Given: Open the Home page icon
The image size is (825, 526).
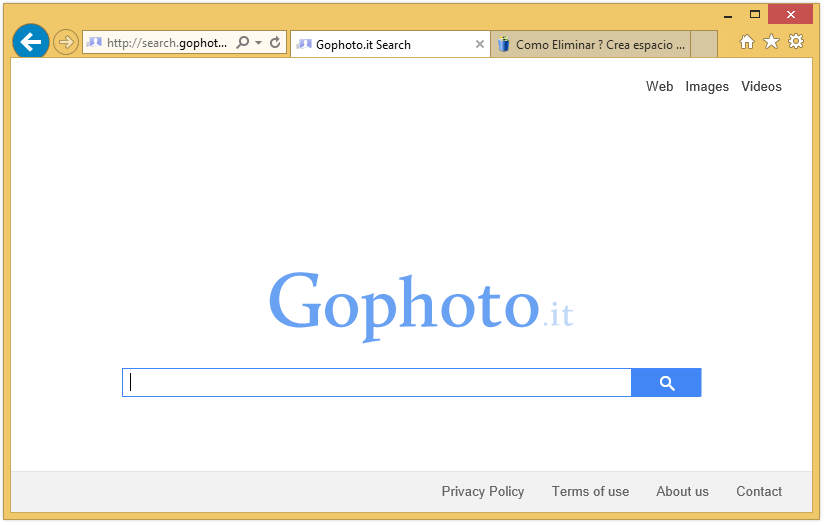Looking at the screenshot, I should tap(747, 42).
